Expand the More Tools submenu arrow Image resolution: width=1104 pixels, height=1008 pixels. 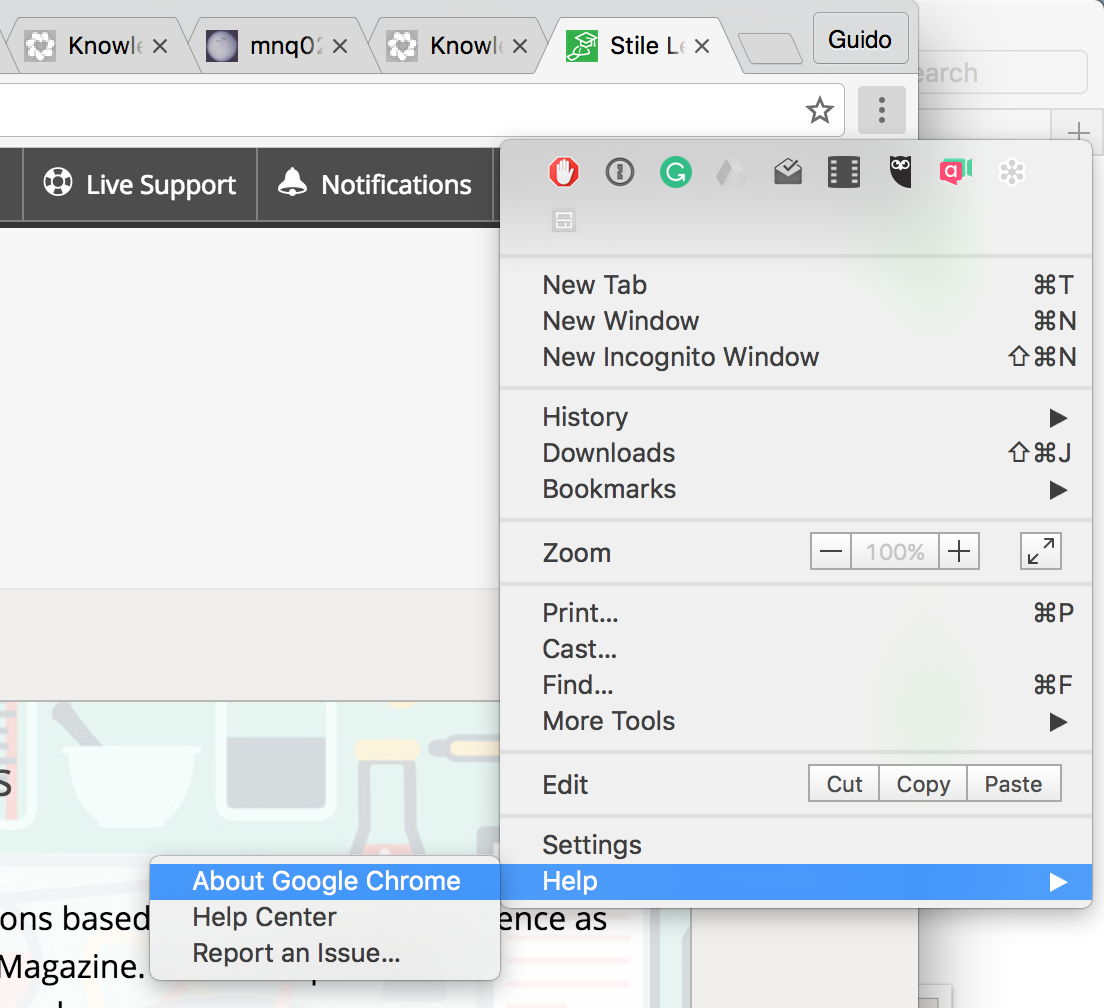[1058, 722]
